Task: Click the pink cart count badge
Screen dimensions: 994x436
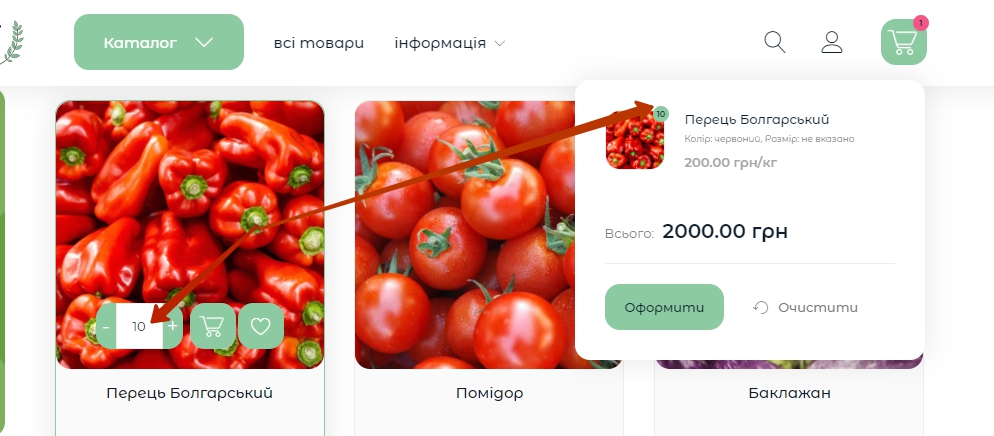Action: tap(920, 23)
